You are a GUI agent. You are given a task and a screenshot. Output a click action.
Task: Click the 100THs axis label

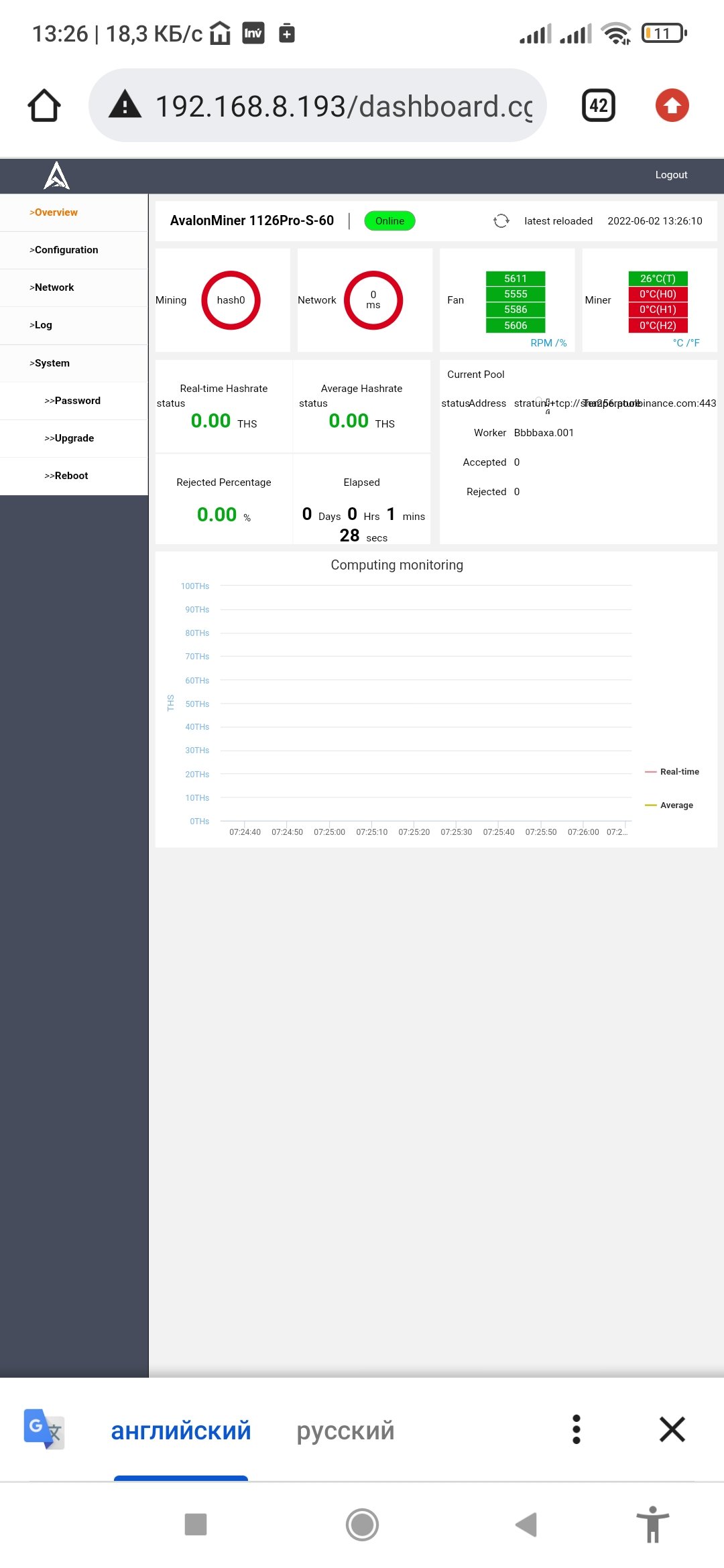pyautogui.click(x=195, y=586)
